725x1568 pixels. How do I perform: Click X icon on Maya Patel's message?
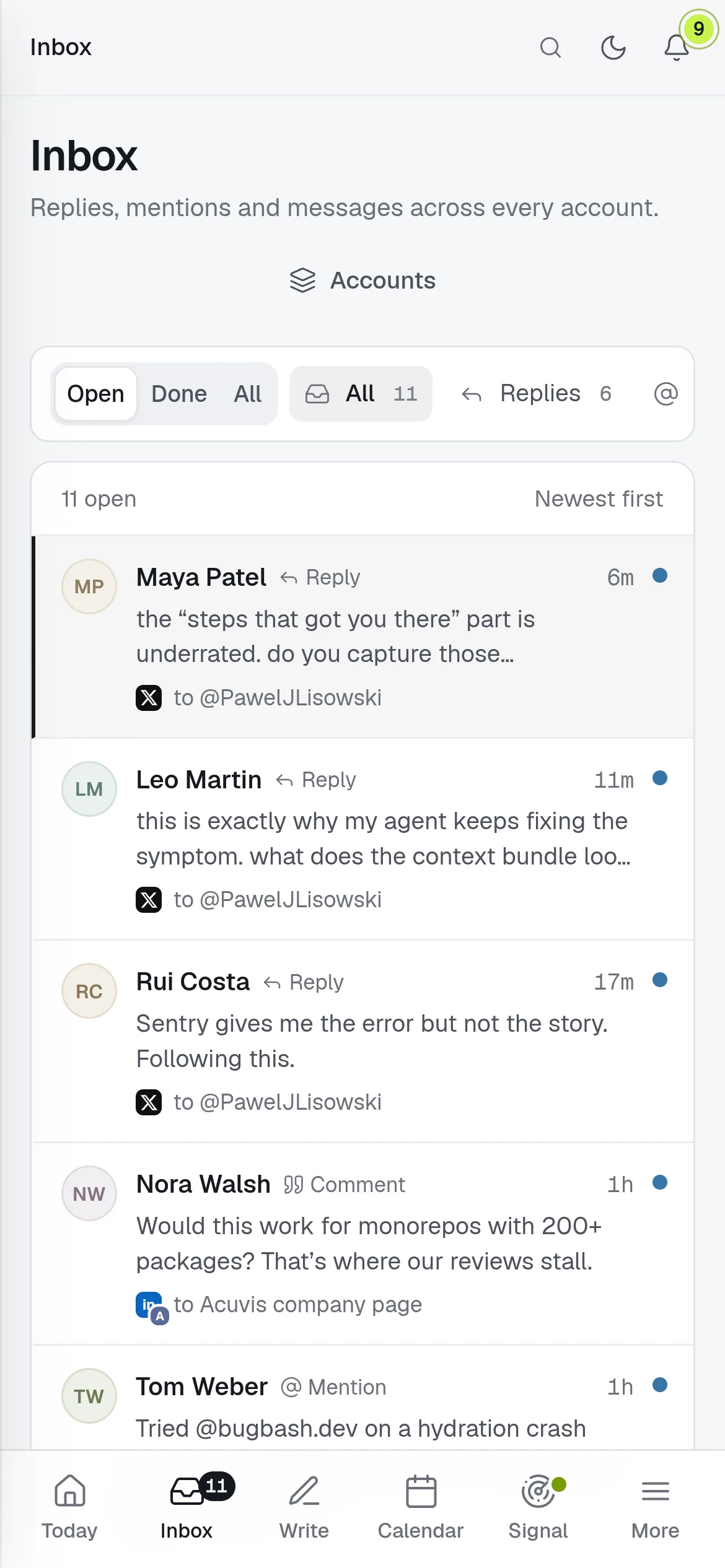click(x=149, y=698)
